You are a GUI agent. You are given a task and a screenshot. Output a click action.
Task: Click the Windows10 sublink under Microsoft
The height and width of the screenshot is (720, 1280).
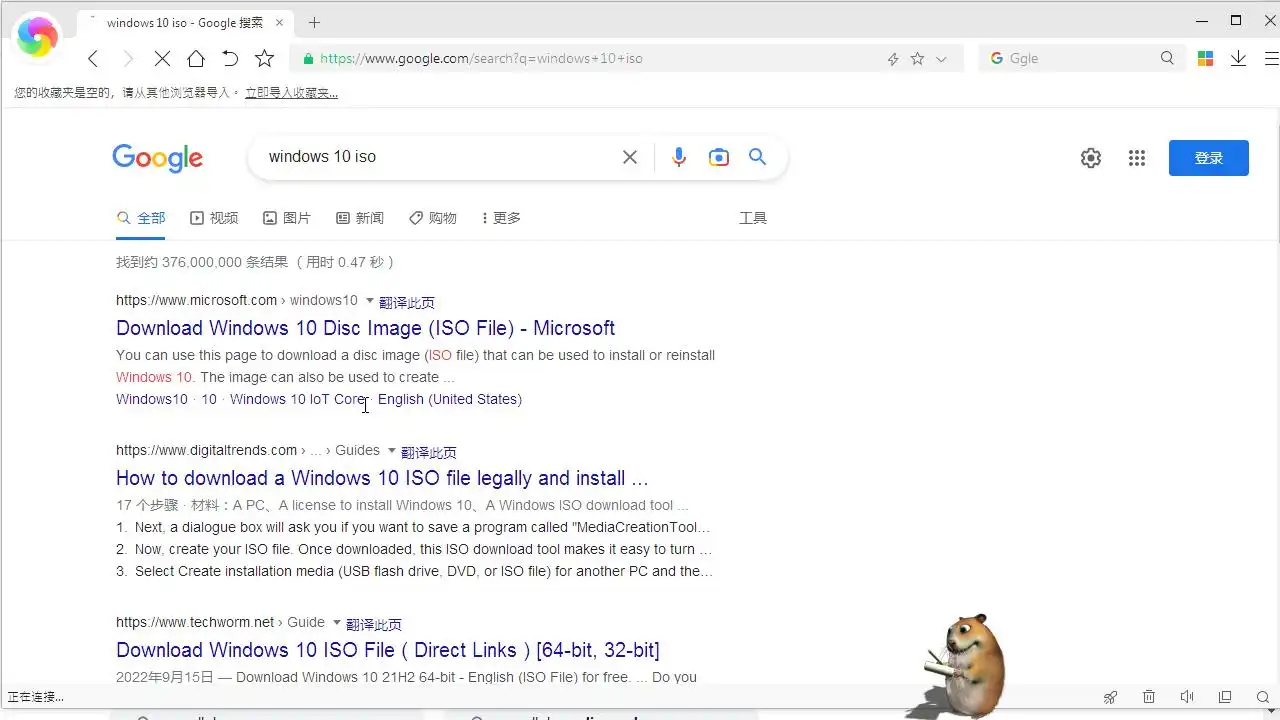pos(152,399)
